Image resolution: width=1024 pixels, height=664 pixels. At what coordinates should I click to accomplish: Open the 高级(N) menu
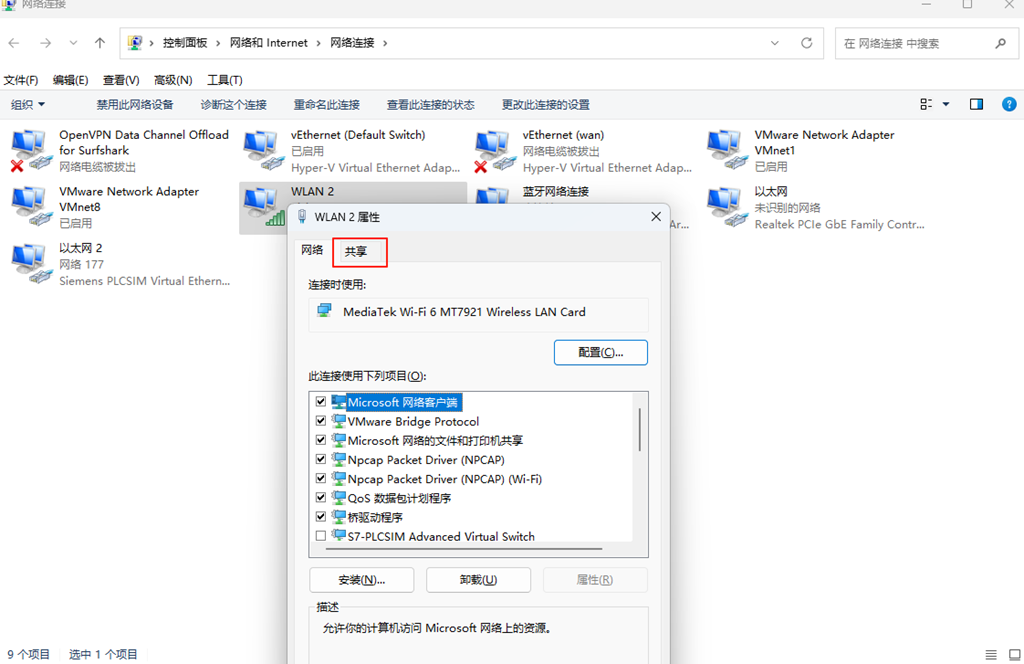click(173, 80)
